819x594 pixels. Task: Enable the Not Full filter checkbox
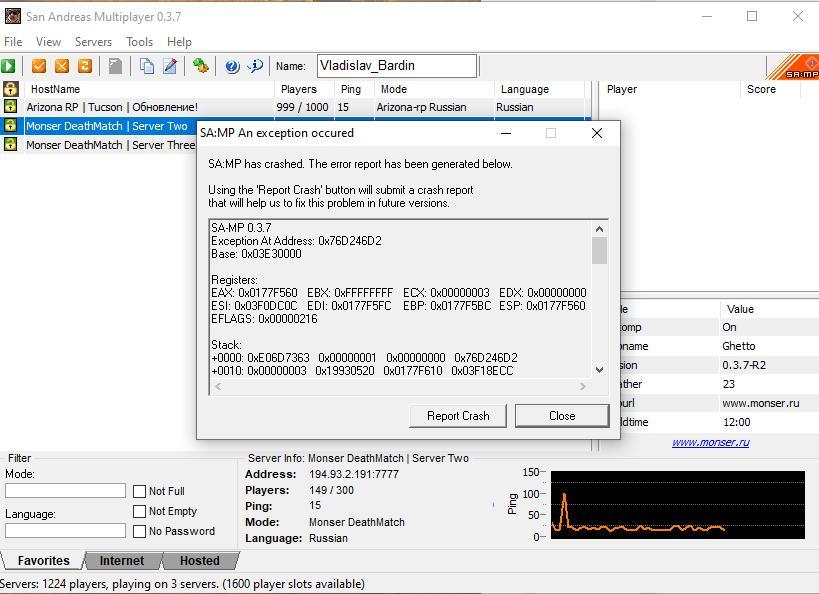coord(140,491)
